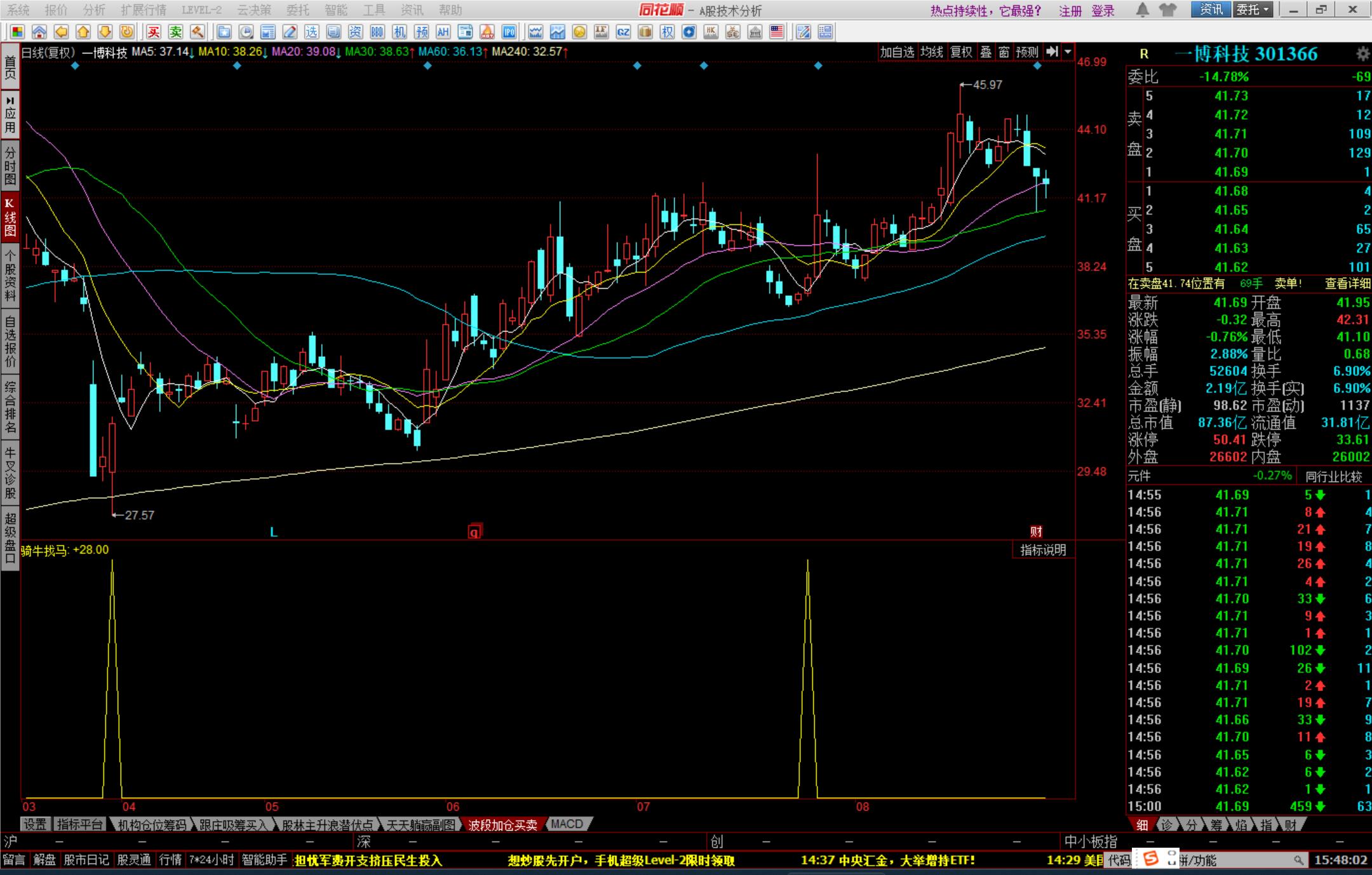The height and width of the screenshot is (875, 1372).
Task: Click the AH shares toolbar icon
Action: (443, 32)
